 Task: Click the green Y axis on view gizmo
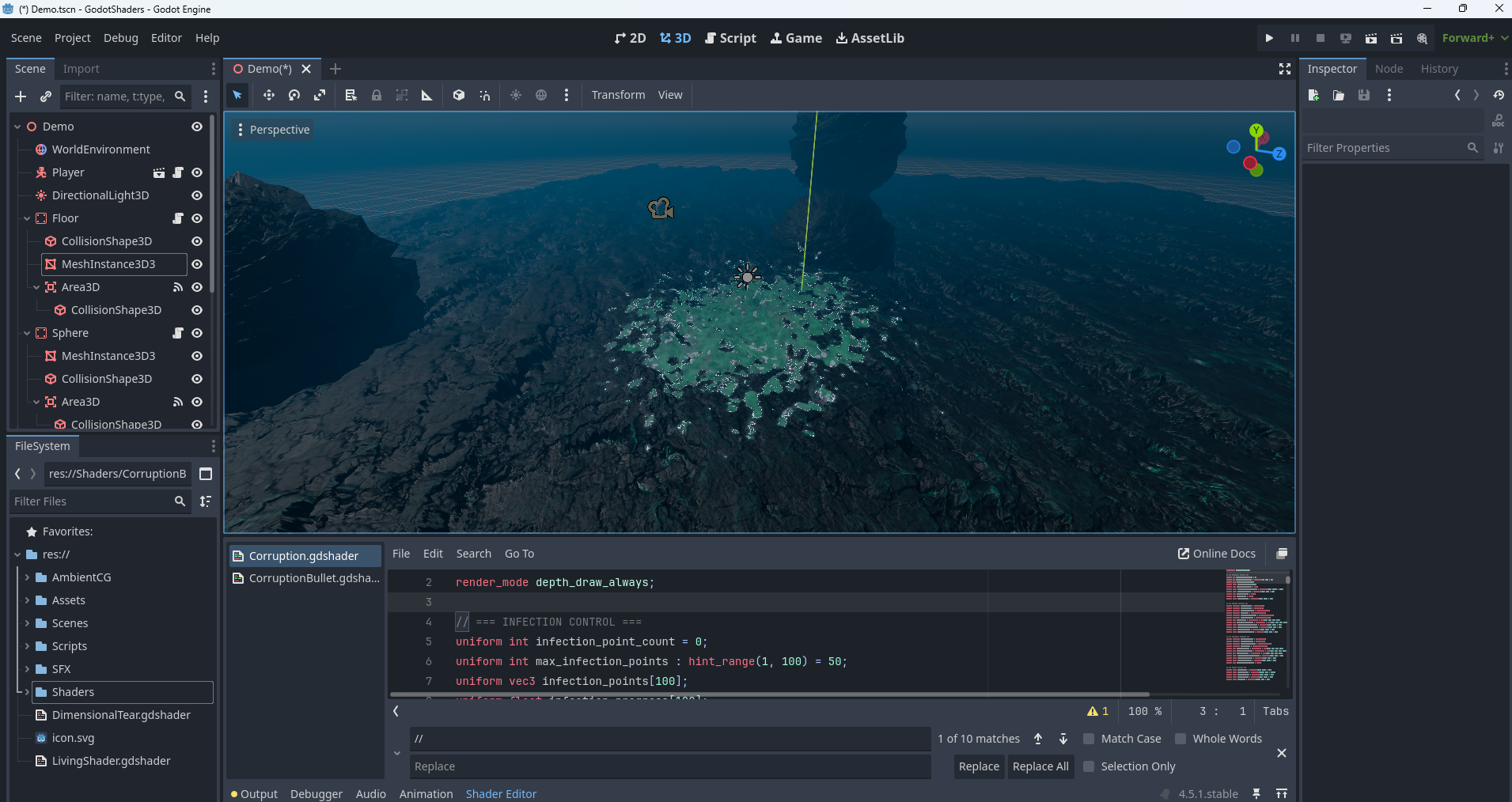(x=1256, y=131)
